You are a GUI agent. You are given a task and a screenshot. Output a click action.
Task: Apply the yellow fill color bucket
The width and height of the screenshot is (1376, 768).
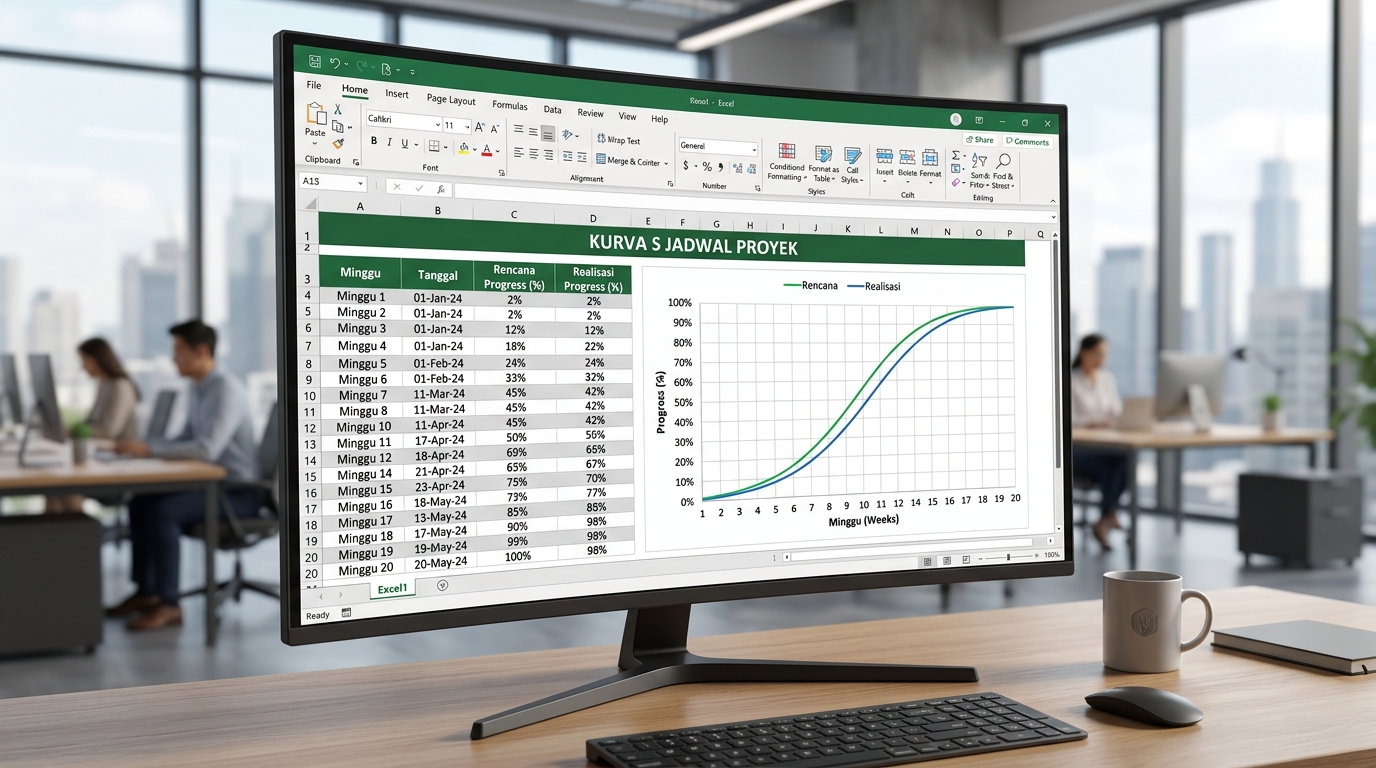point(464,148)
